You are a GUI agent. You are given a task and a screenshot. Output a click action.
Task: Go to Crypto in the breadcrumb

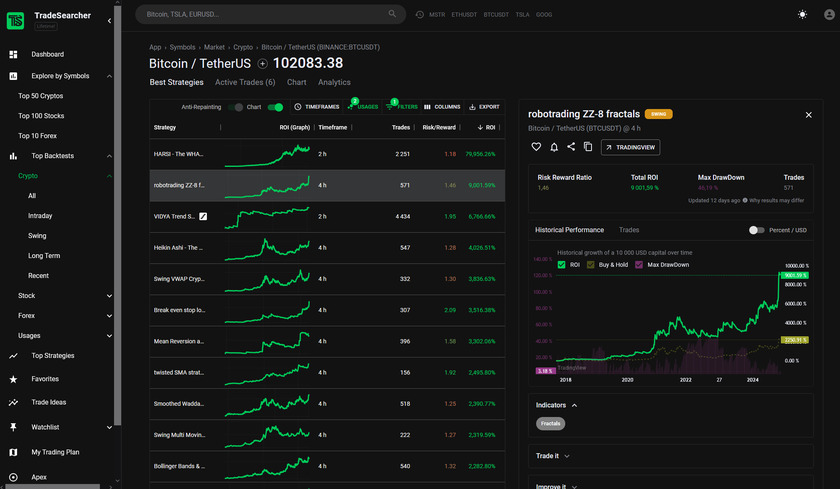click(243, 47)
